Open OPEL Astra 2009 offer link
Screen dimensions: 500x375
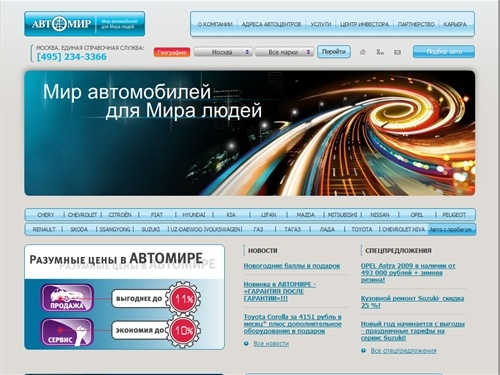click(x=408, y=273)
